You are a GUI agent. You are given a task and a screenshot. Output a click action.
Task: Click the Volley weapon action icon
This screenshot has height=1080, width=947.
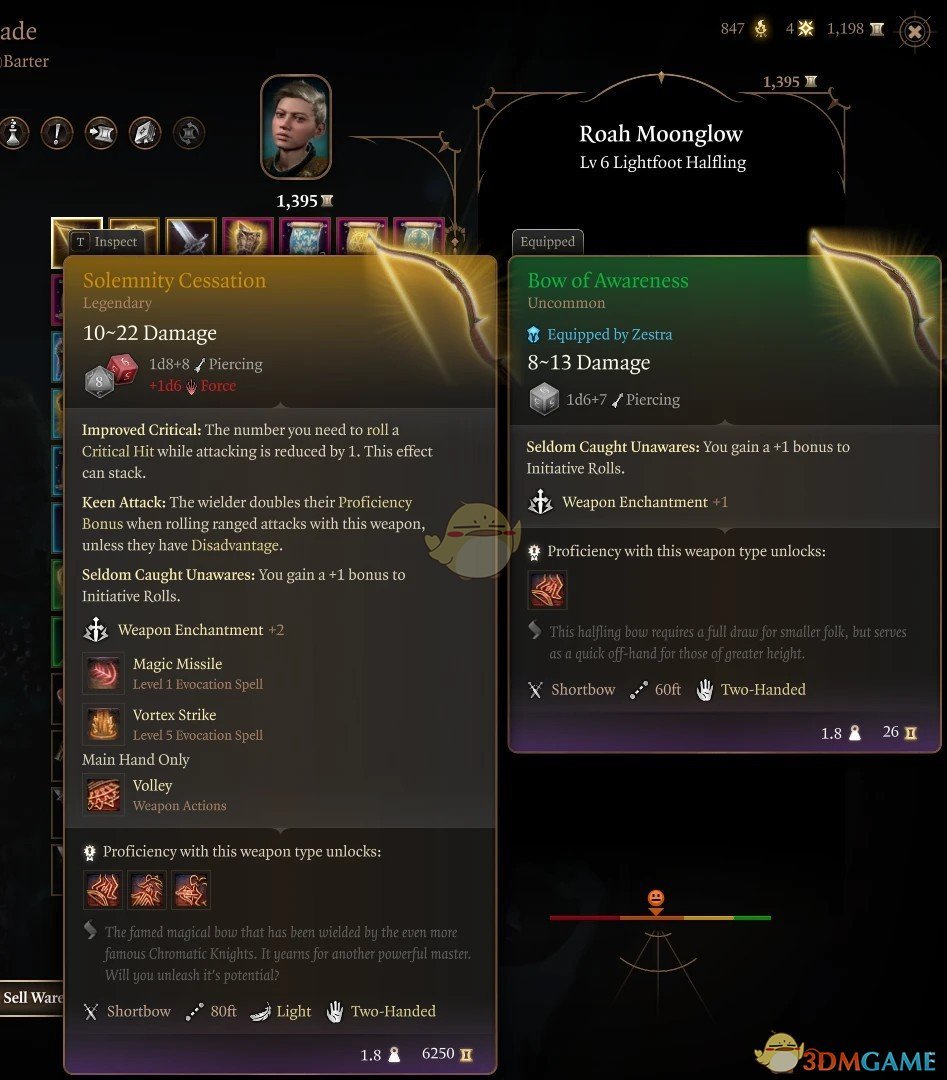pyautogui.click(x=103, y=794)
